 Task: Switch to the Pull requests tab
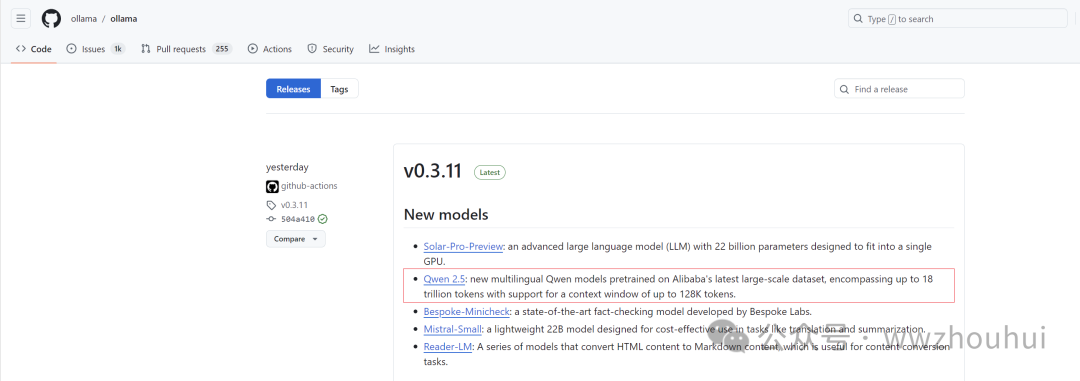pyautogui.click(x=186, y=49)
